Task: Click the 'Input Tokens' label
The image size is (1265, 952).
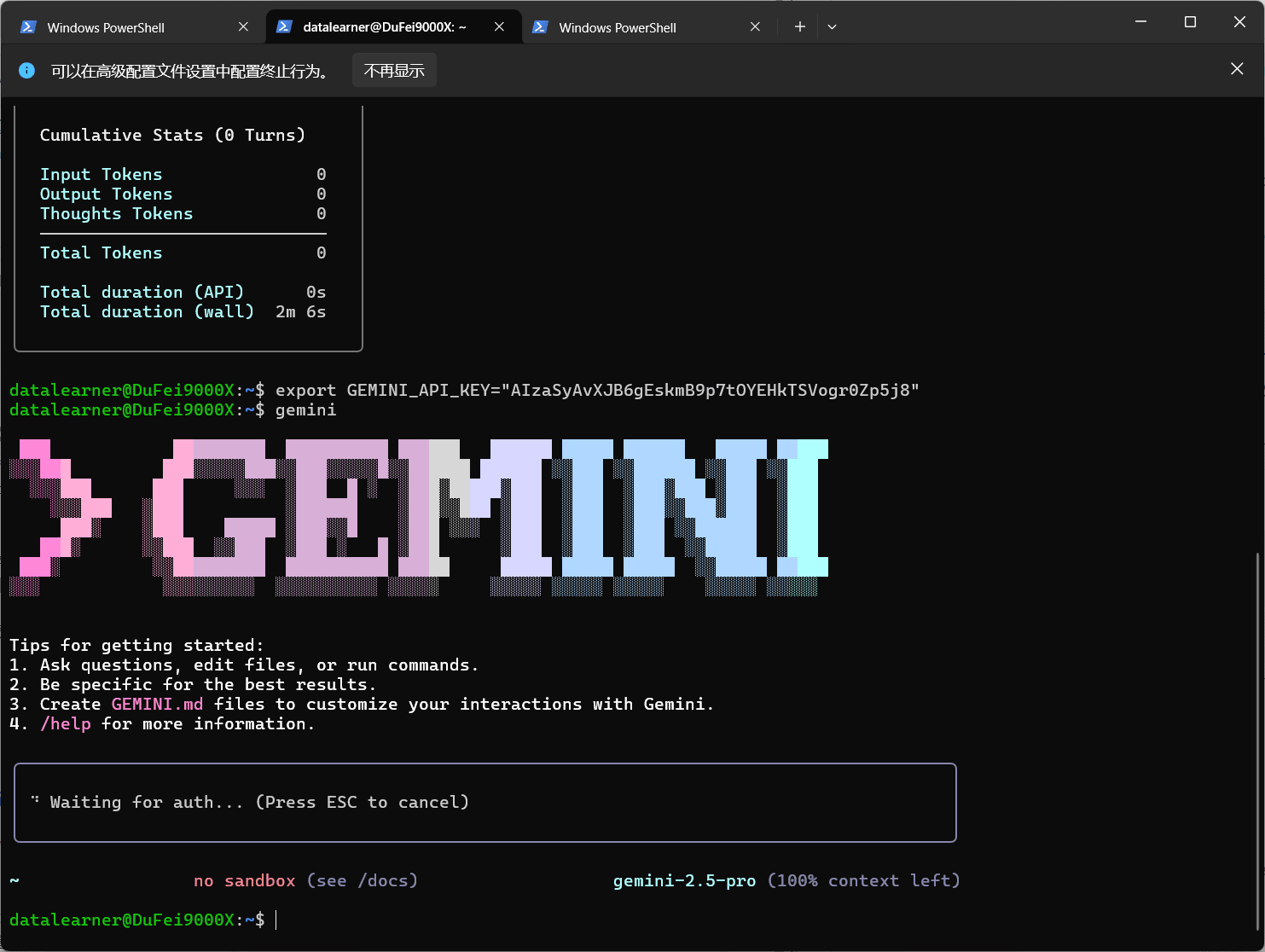Action: (101, 174)
